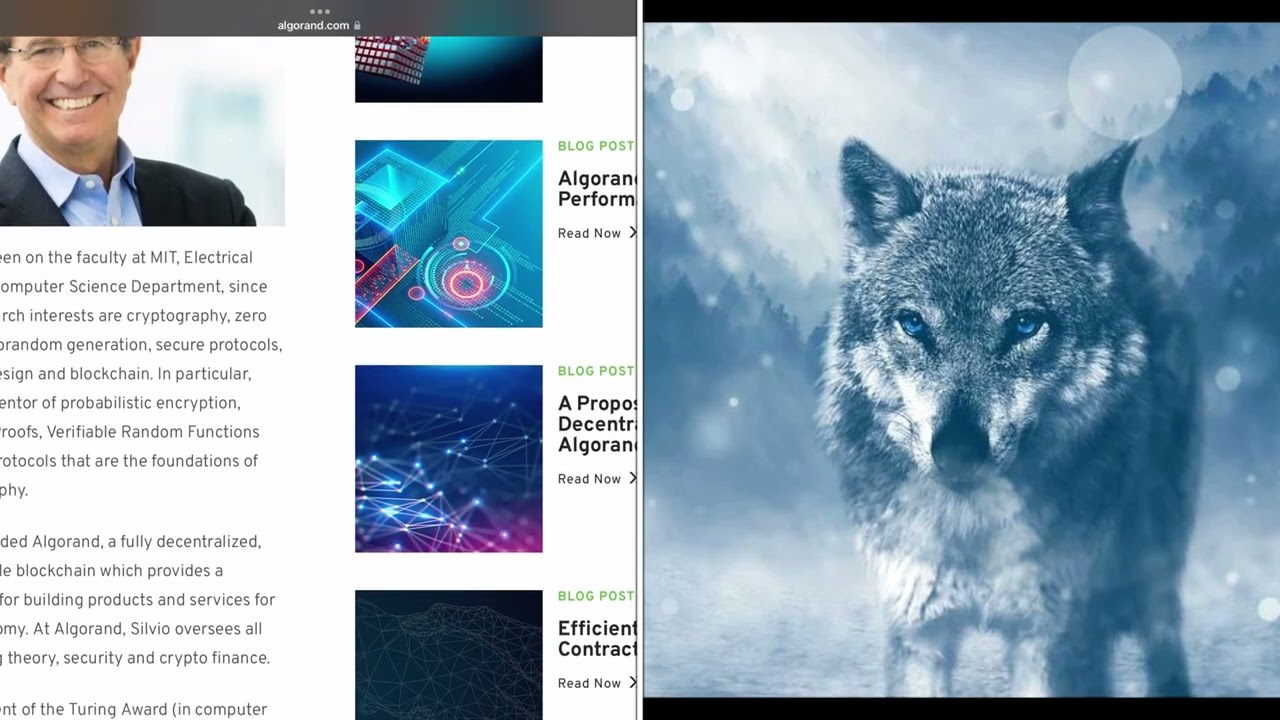Click the wolf image in the right window
The image size is (1280, 720).
(961, 360)
